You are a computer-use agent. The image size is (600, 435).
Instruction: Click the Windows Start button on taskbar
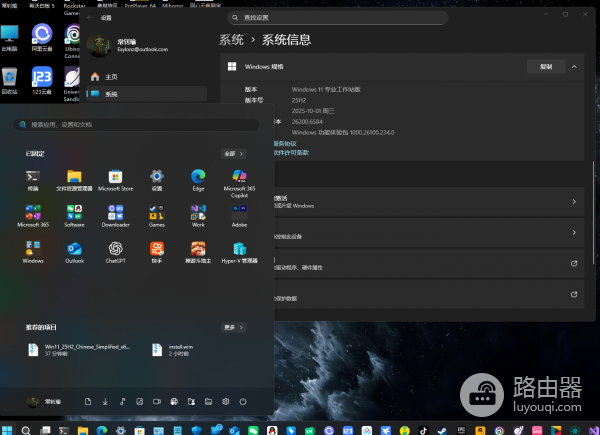[x=7, y=430]
